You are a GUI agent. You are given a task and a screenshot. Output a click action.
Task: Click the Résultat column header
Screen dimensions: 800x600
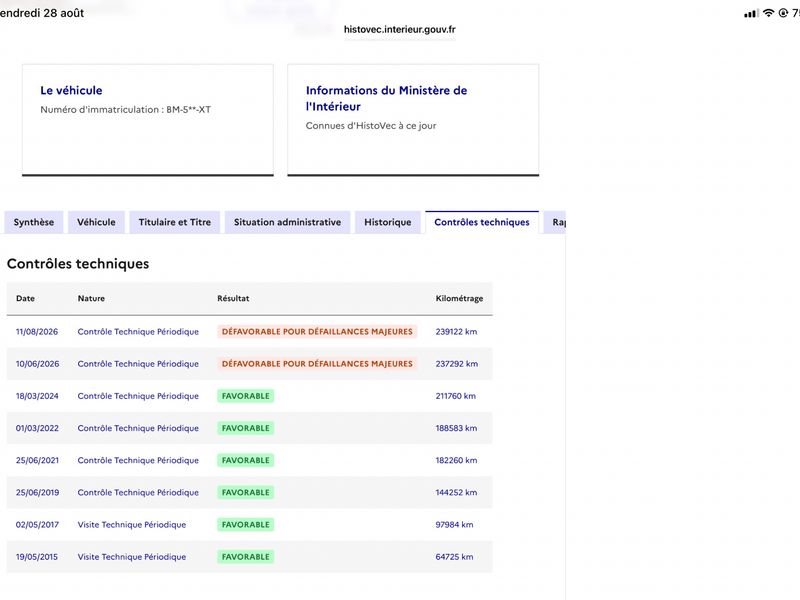click(x=233, y=298)
